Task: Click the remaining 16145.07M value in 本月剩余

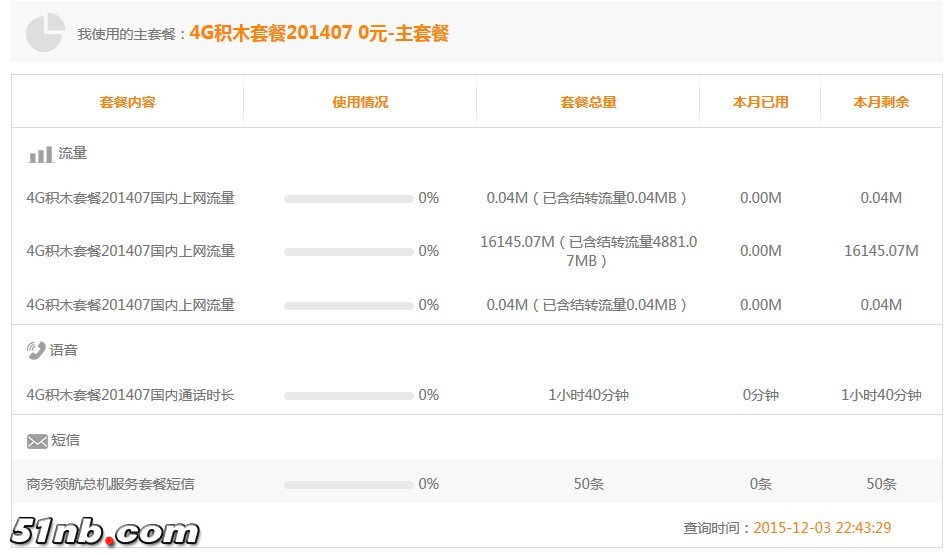Action: (x=881, y=251)
